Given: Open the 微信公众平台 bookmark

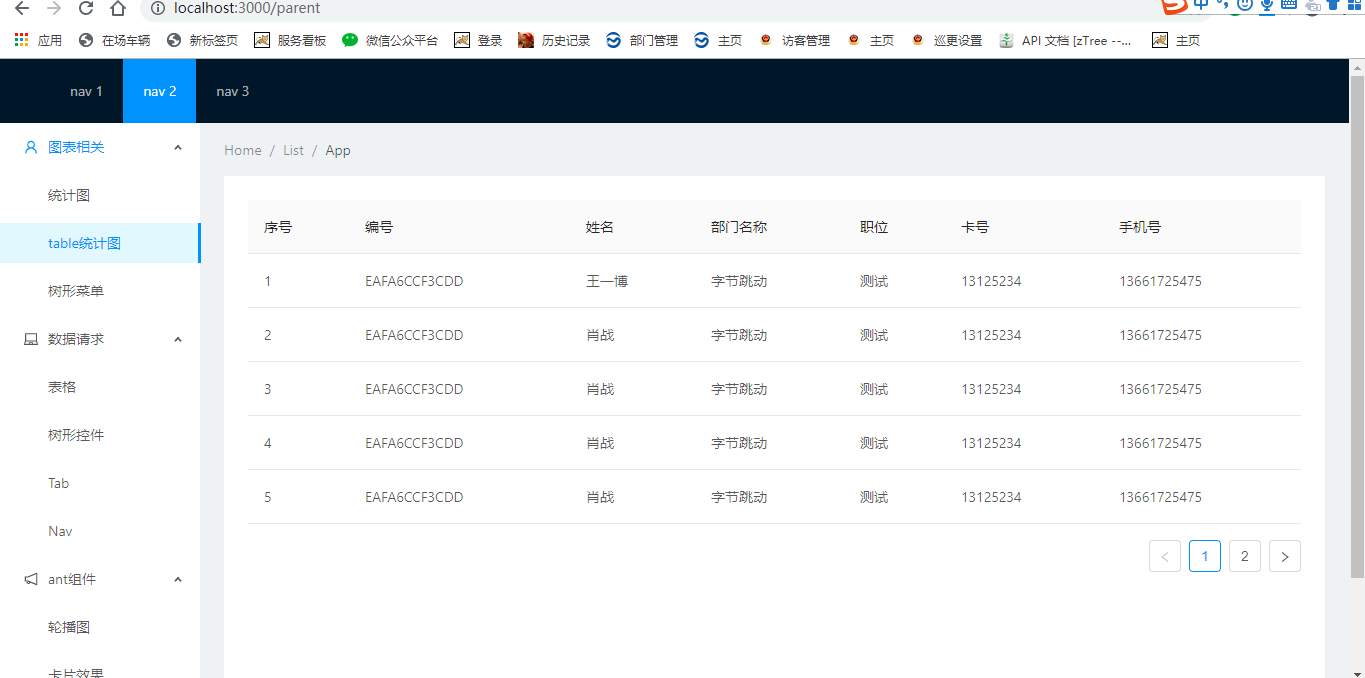Looking at the screenshot, I should pos(390,41).
